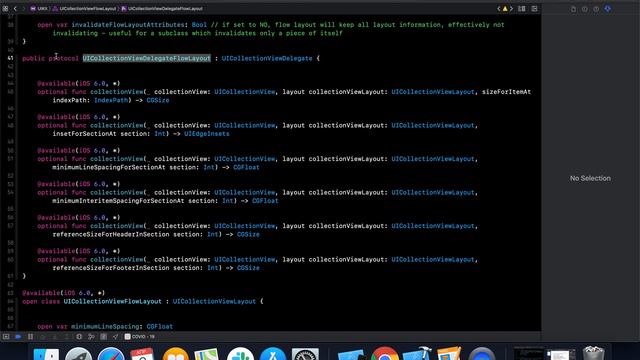Screen dimensions: 640x360
Task: Click referenceSizeForFooterInSection parameter label
Action: tap(111, 268)
